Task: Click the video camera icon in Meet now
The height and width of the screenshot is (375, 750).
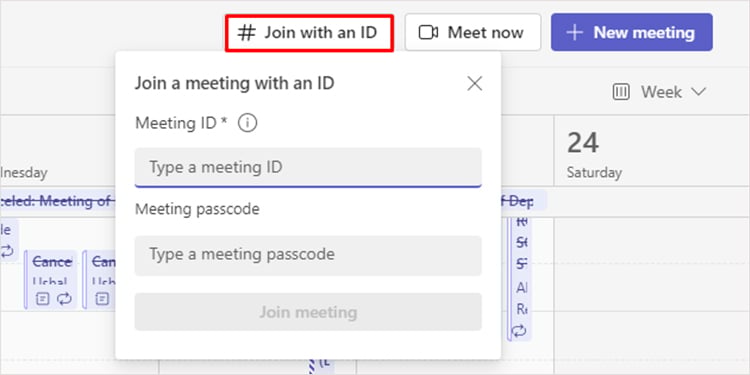Action: tap(428, 33)
